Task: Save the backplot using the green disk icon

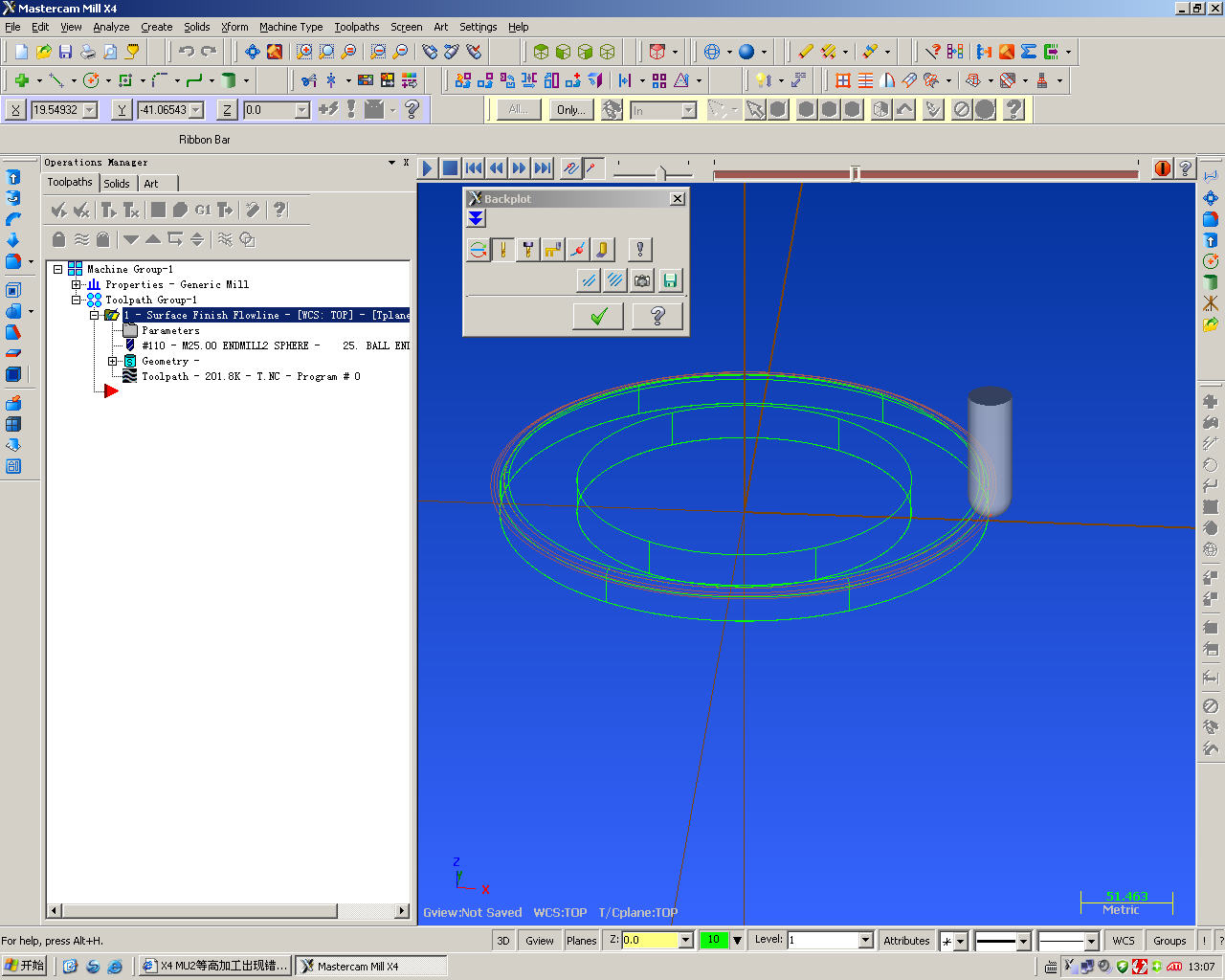Action: pos(670,280)
